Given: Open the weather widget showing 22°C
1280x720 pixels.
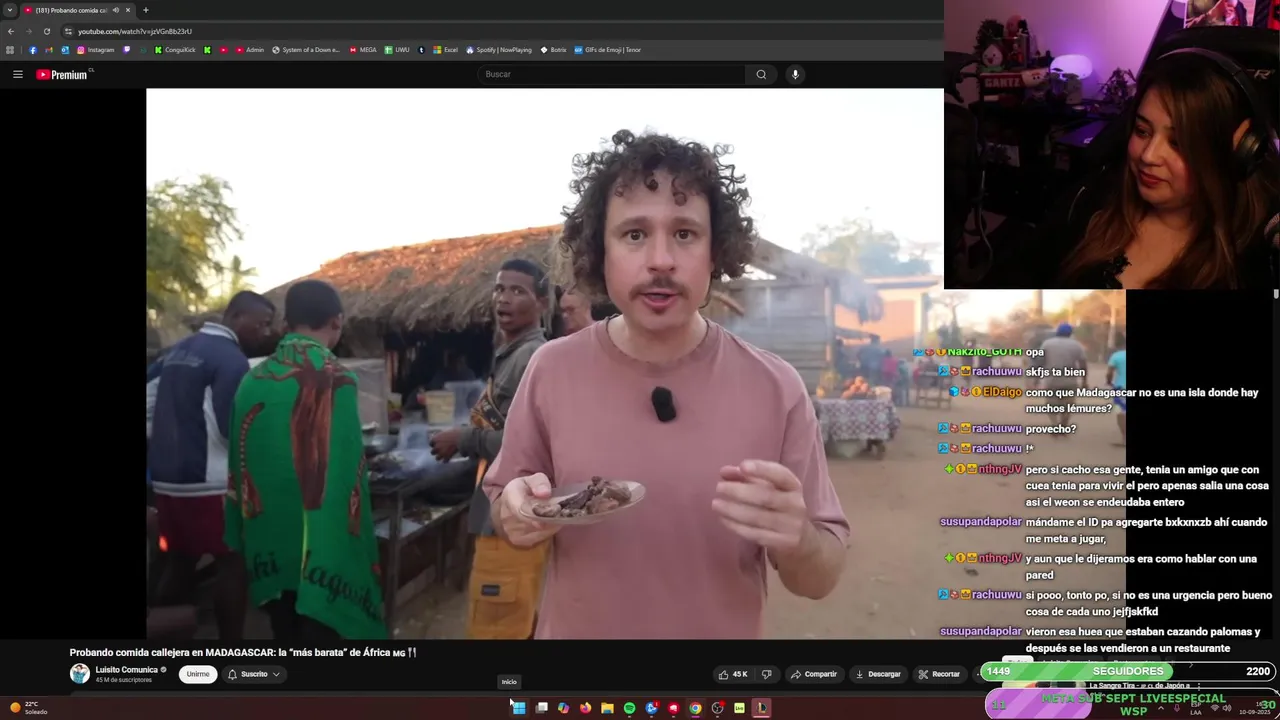Looking at the screenshot, I should coord(29,708).
